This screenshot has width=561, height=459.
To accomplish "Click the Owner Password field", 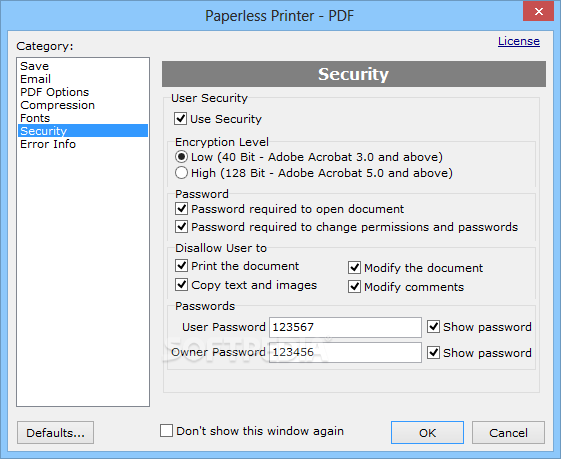I will pyautogui.click(x=345, y=352).
